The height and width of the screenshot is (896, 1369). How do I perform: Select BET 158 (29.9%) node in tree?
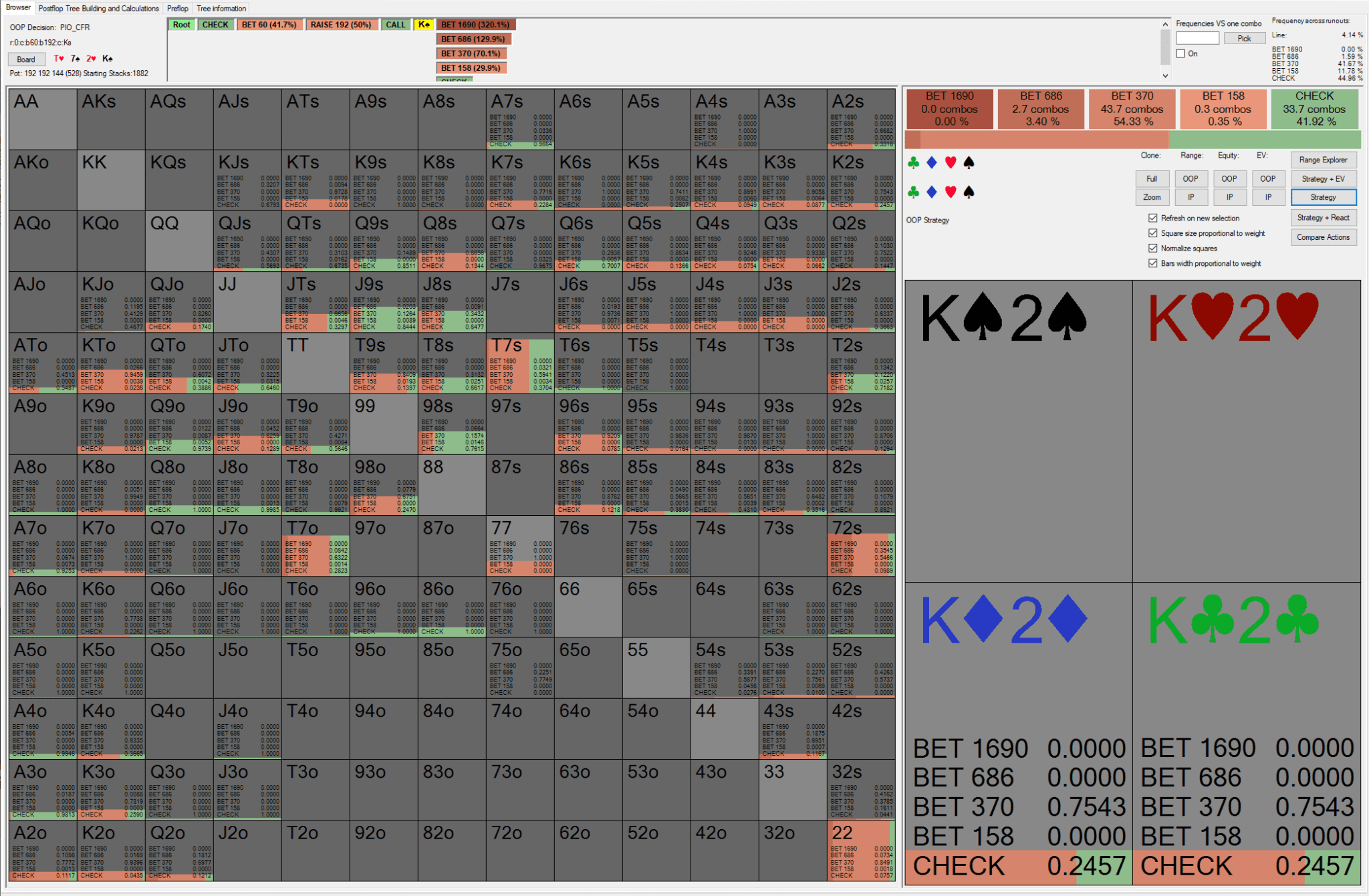[471, 67]
